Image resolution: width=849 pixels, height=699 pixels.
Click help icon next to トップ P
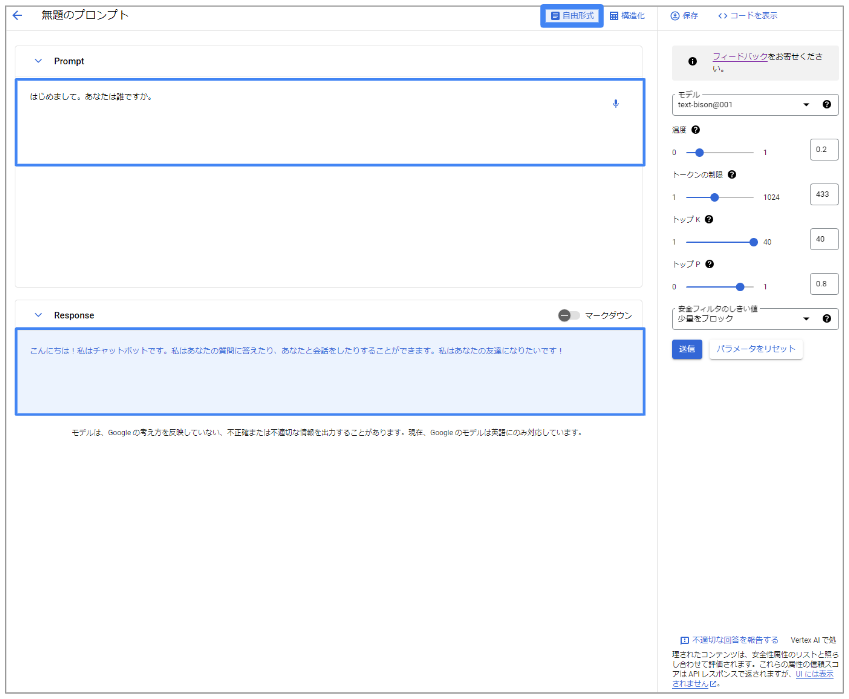(x=710, y=264)
